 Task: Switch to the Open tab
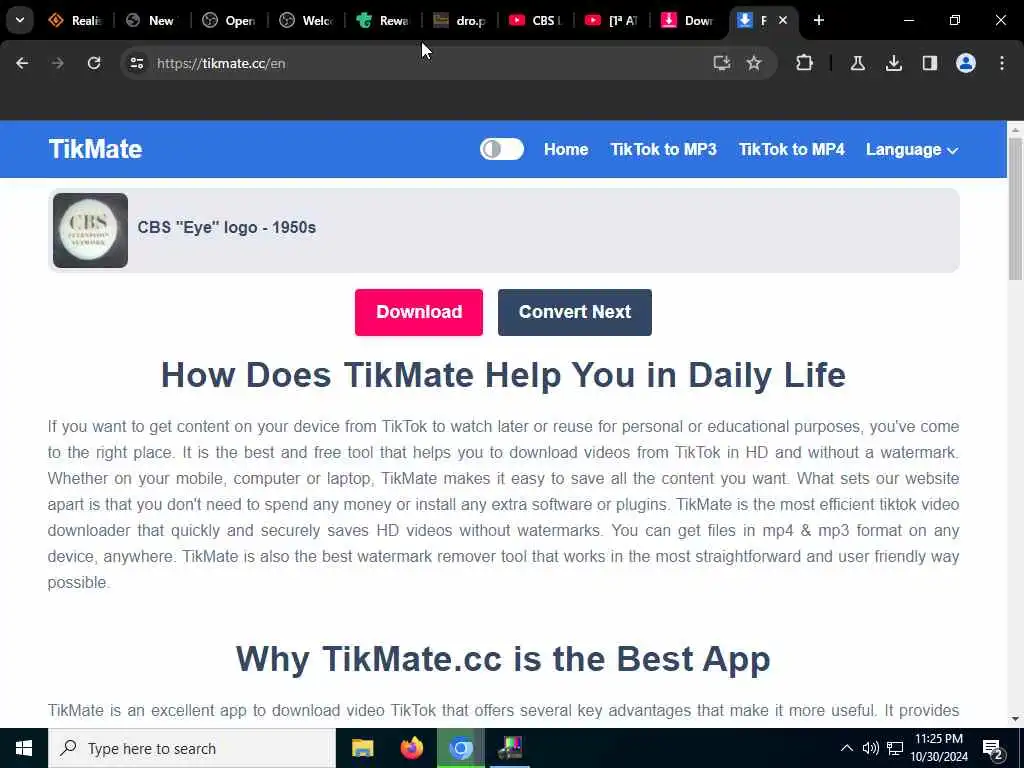229,20
